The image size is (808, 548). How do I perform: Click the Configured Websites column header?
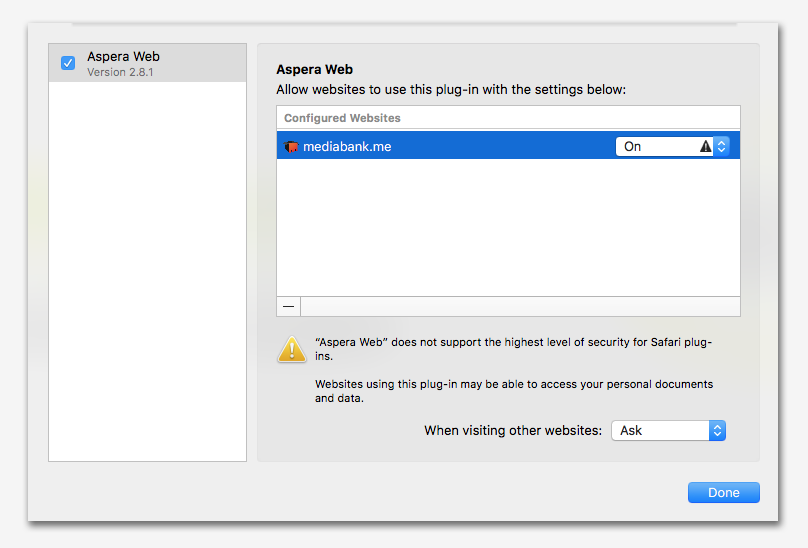click(508, 118)
